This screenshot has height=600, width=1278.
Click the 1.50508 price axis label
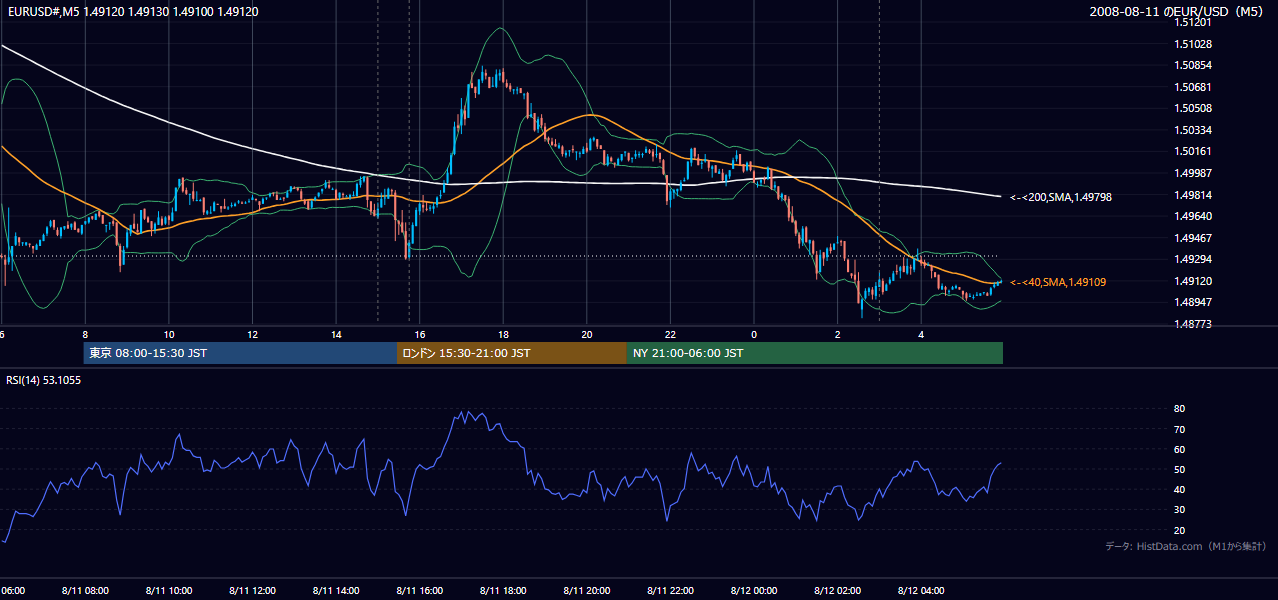tap(1193, 108)
